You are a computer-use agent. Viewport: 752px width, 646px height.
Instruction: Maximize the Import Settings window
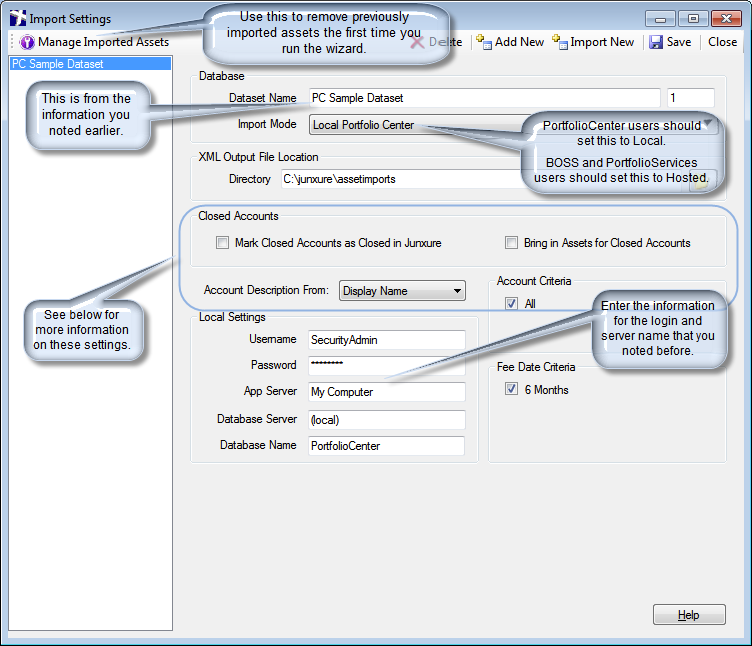693,19
